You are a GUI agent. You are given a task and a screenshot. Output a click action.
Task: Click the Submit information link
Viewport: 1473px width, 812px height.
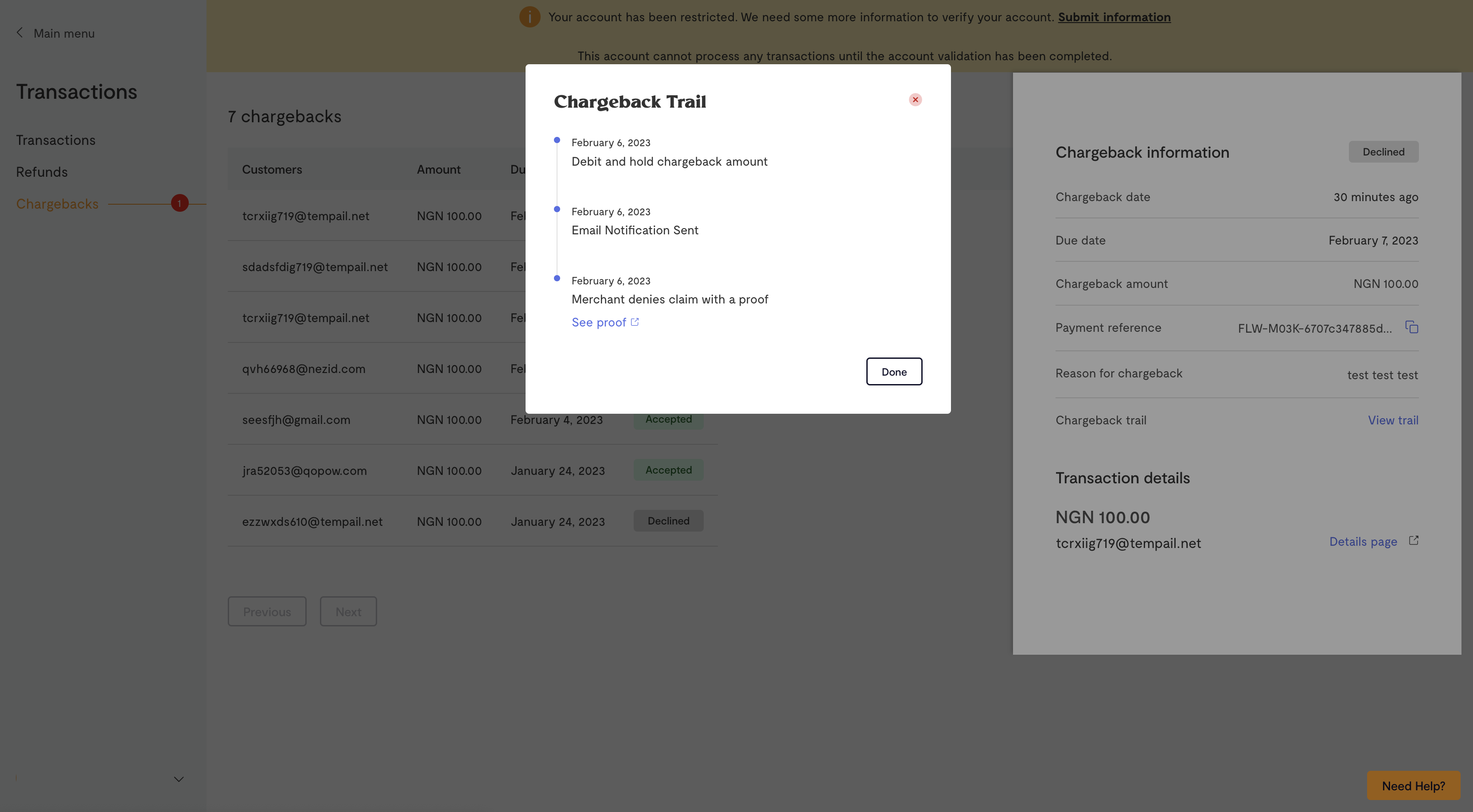coord(1114,17)
